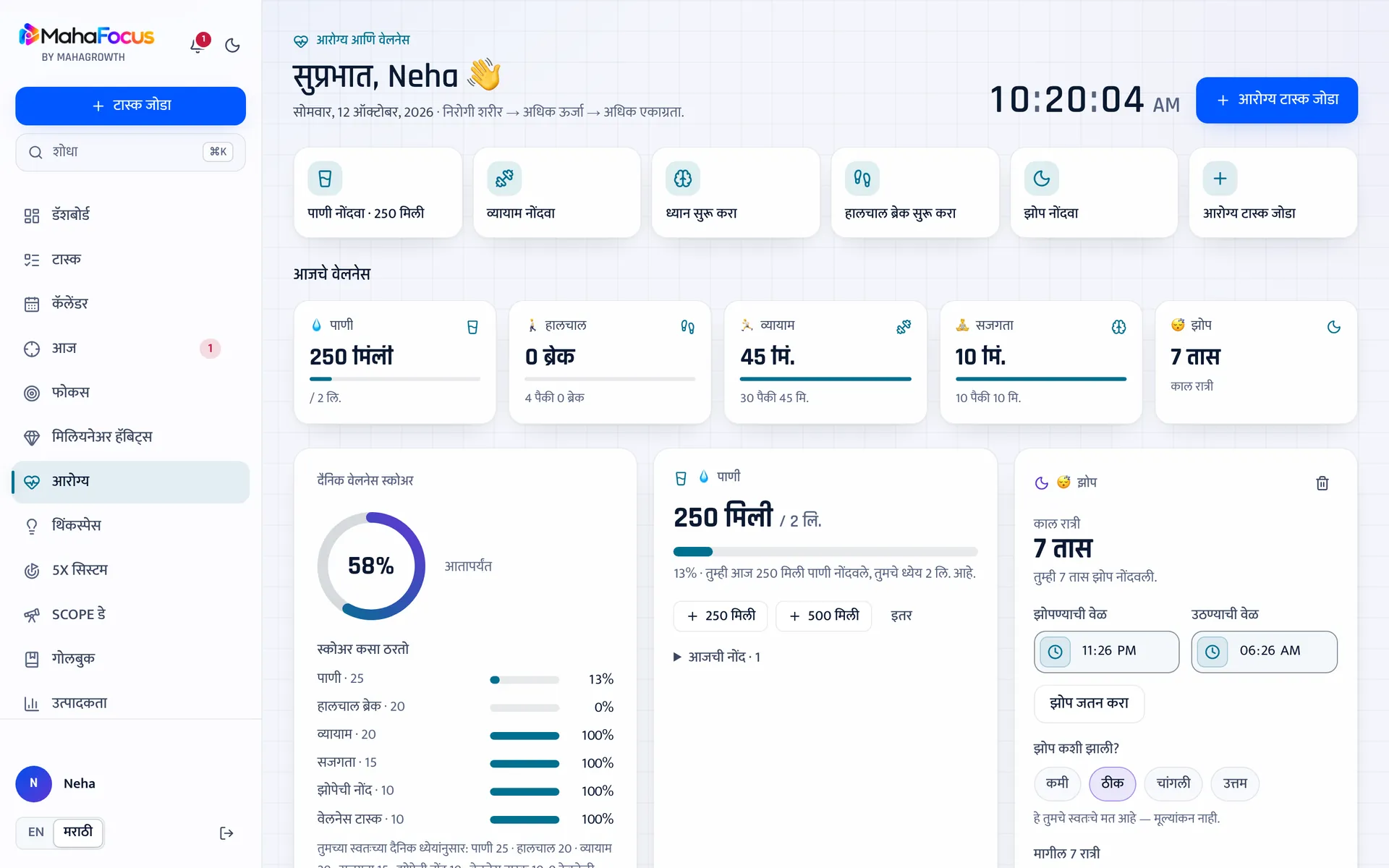Click footsteps icon in हालचाल wellness tile

click(687, 327)
